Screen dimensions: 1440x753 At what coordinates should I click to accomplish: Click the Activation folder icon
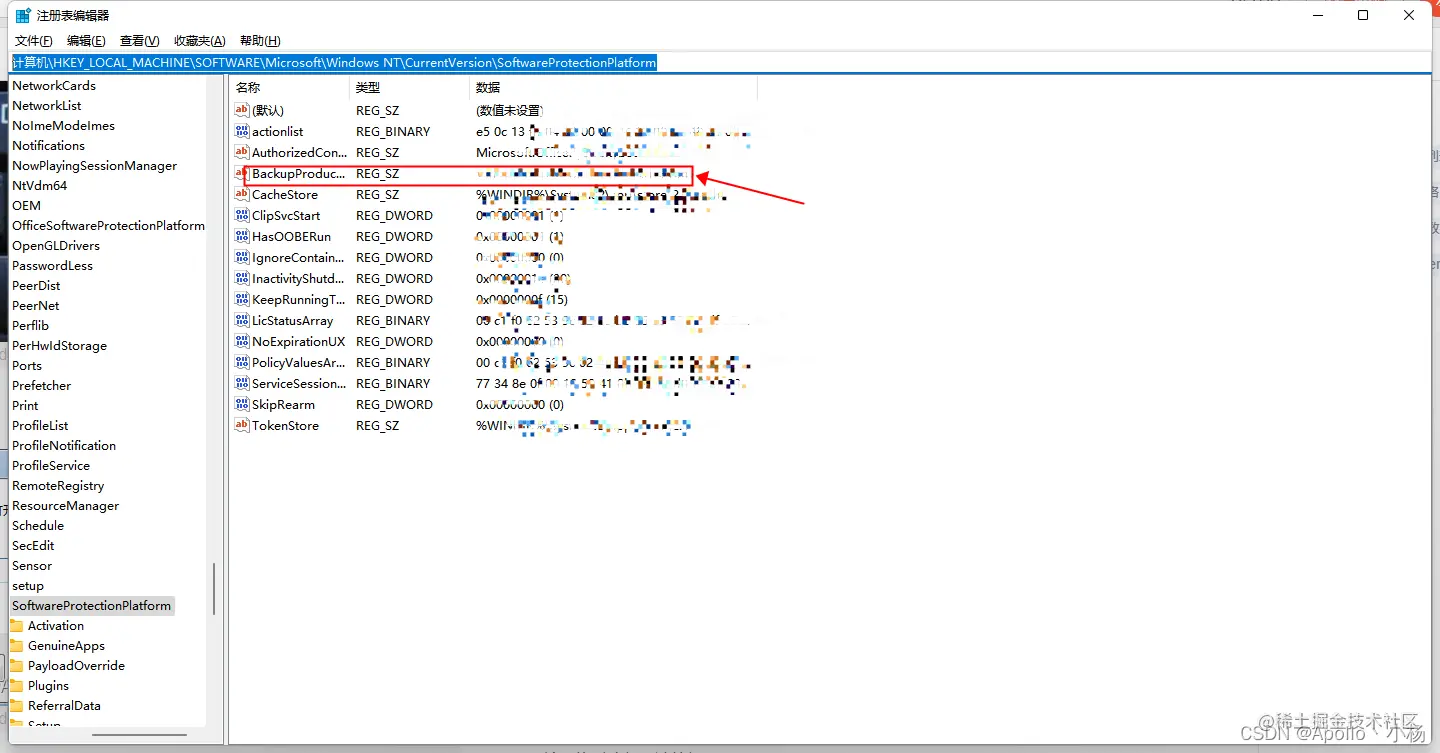(16, 625)
